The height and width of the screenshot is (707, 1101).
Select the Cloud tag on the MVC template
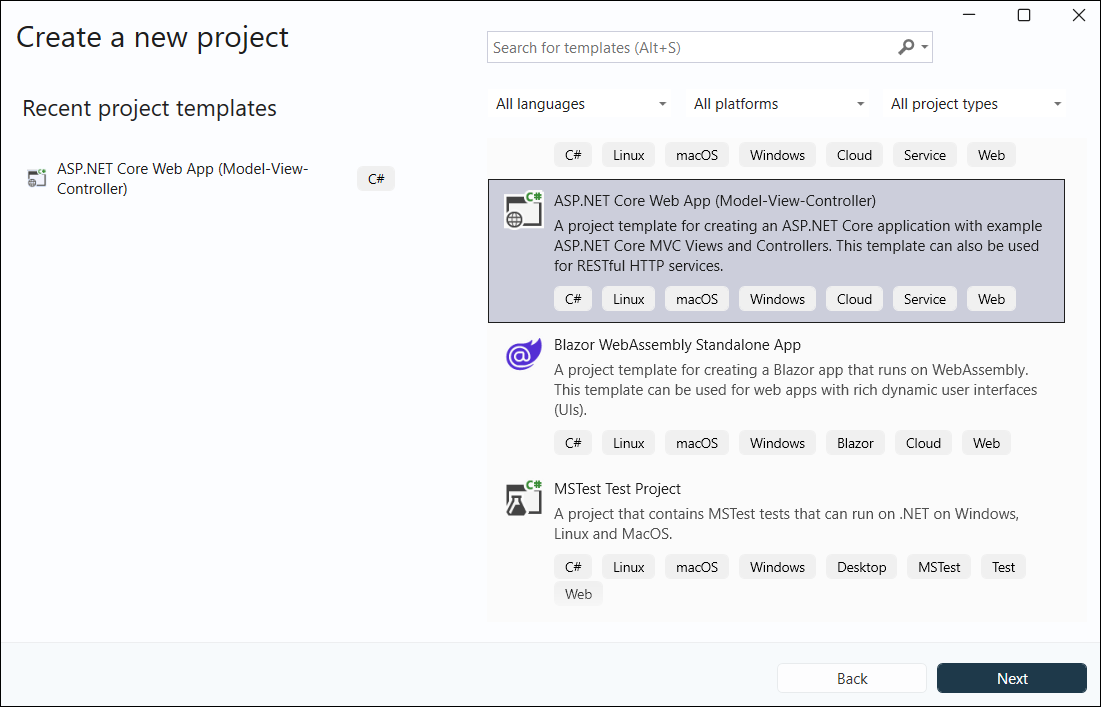[854, 298]
